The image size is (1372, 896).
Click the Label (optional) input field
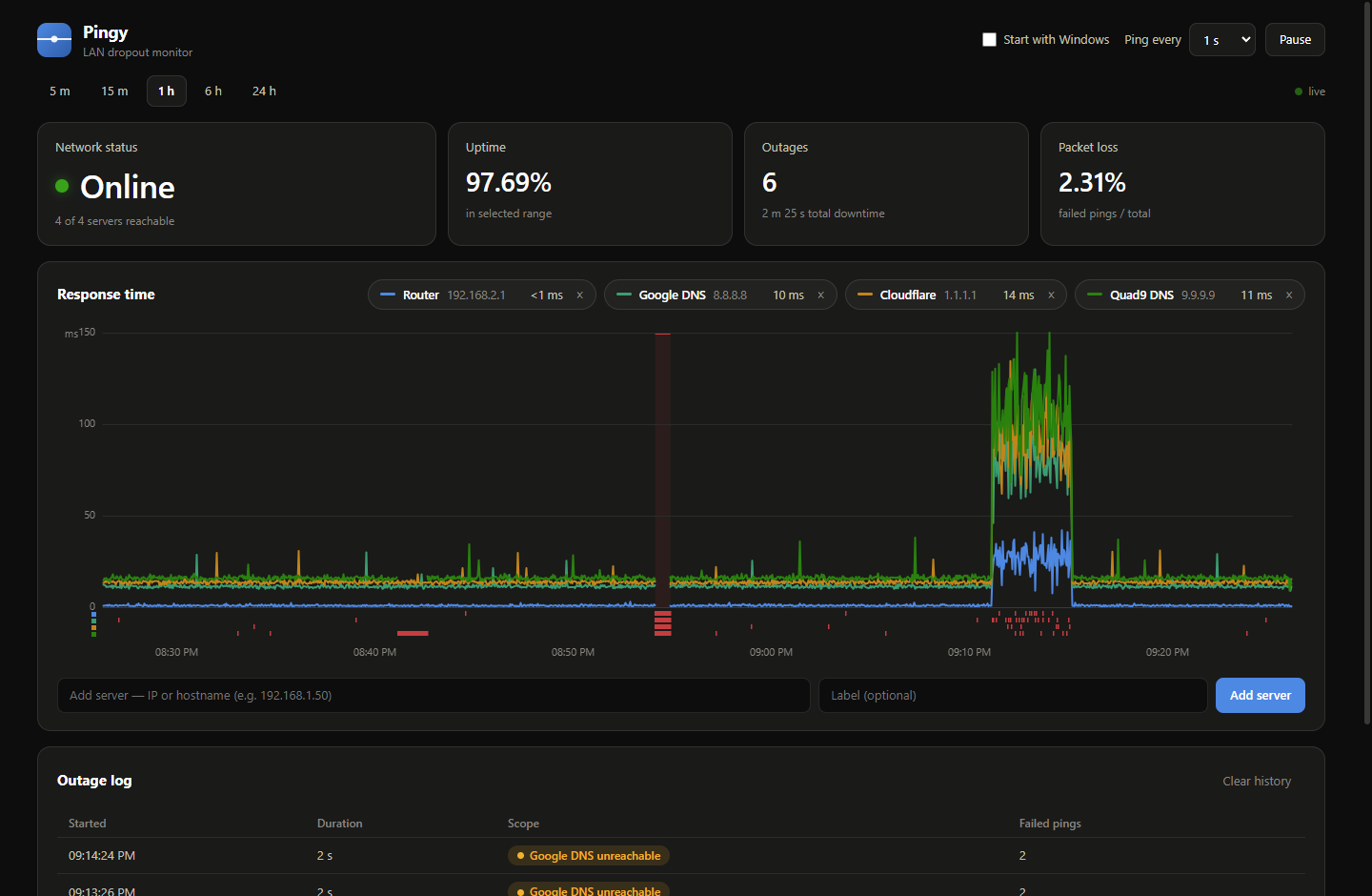click(1013, 696)
